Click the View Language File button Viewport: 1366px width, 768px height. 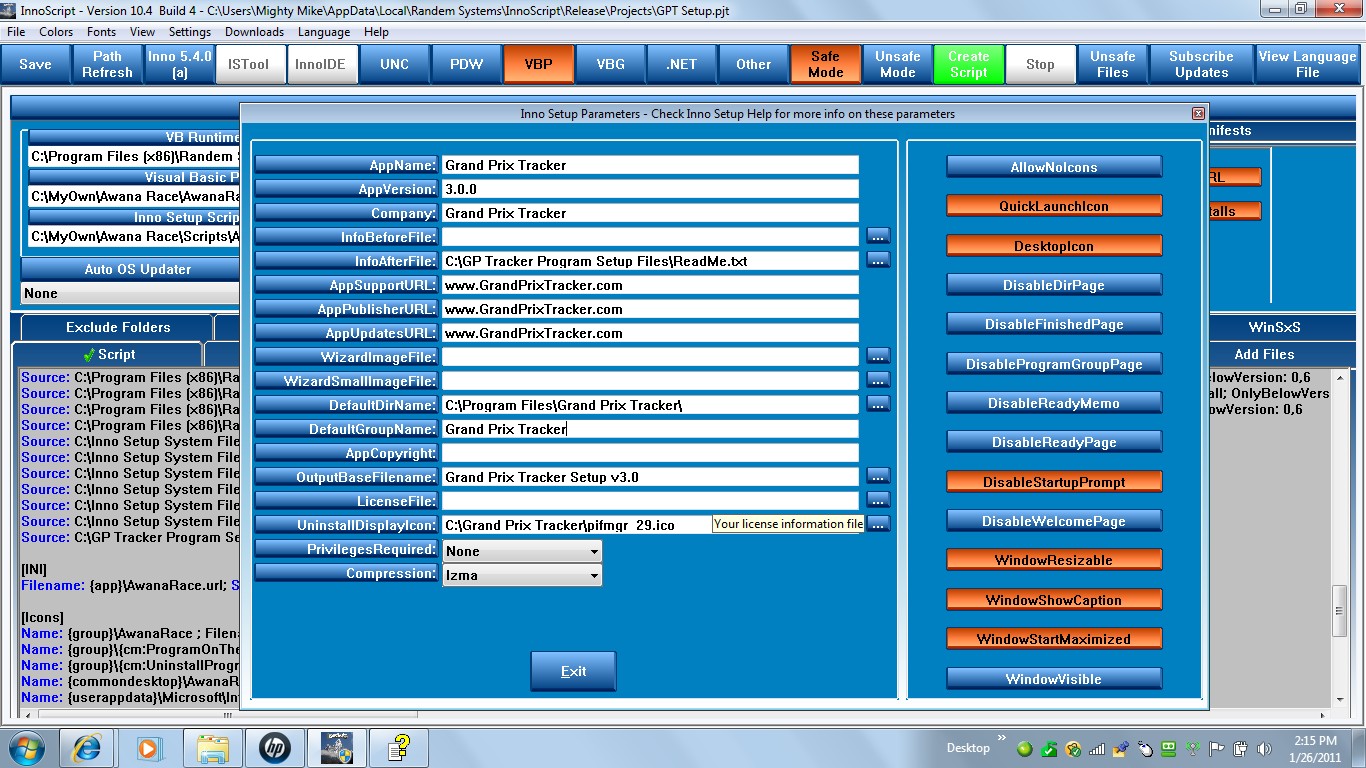click(x=1307, y=64)
